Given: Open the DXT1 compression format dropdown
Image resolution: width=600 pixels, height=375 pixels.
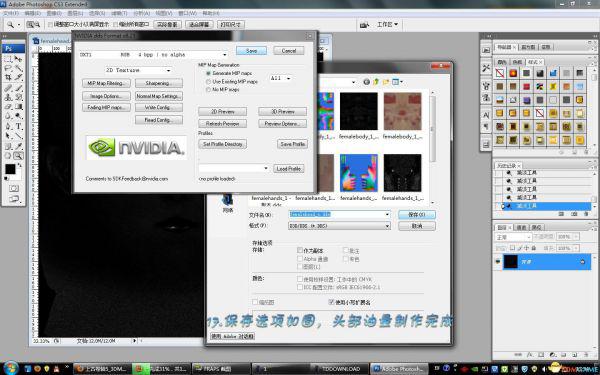Looking at the screenshot, I should pos(154,55).
